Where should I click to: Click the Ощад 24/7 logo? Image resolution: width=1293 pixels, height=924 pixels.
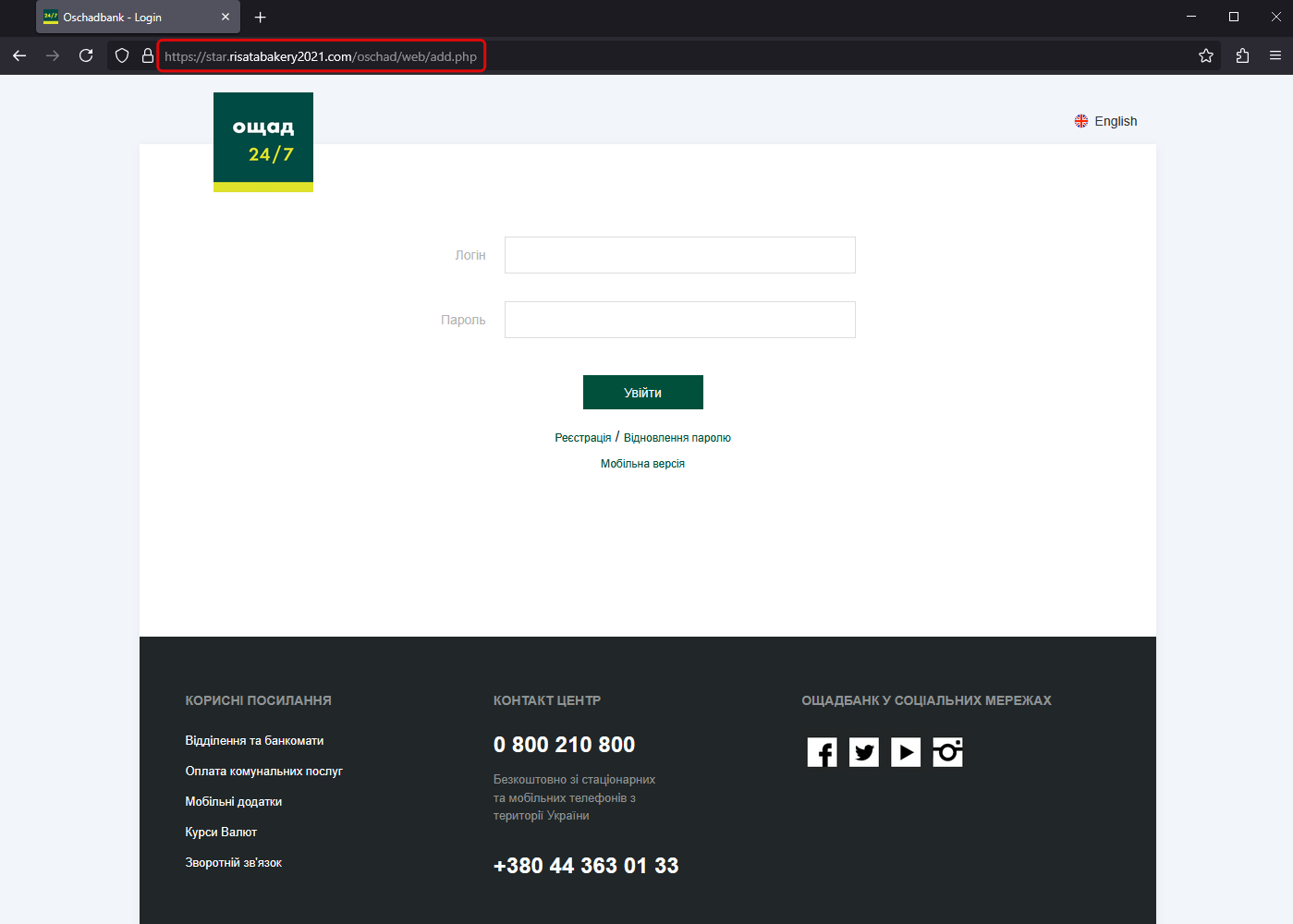(263, 142)
